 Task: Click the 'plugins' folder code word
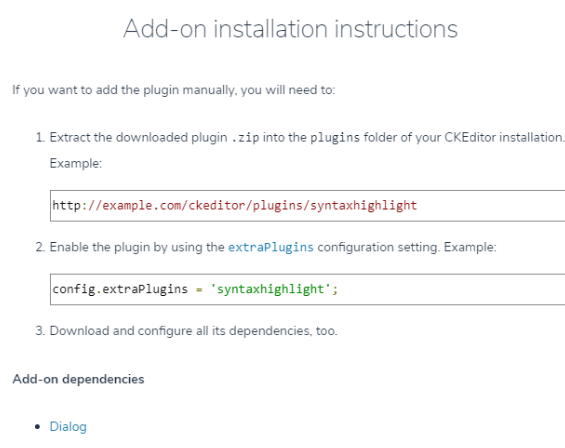coord(335,138)
